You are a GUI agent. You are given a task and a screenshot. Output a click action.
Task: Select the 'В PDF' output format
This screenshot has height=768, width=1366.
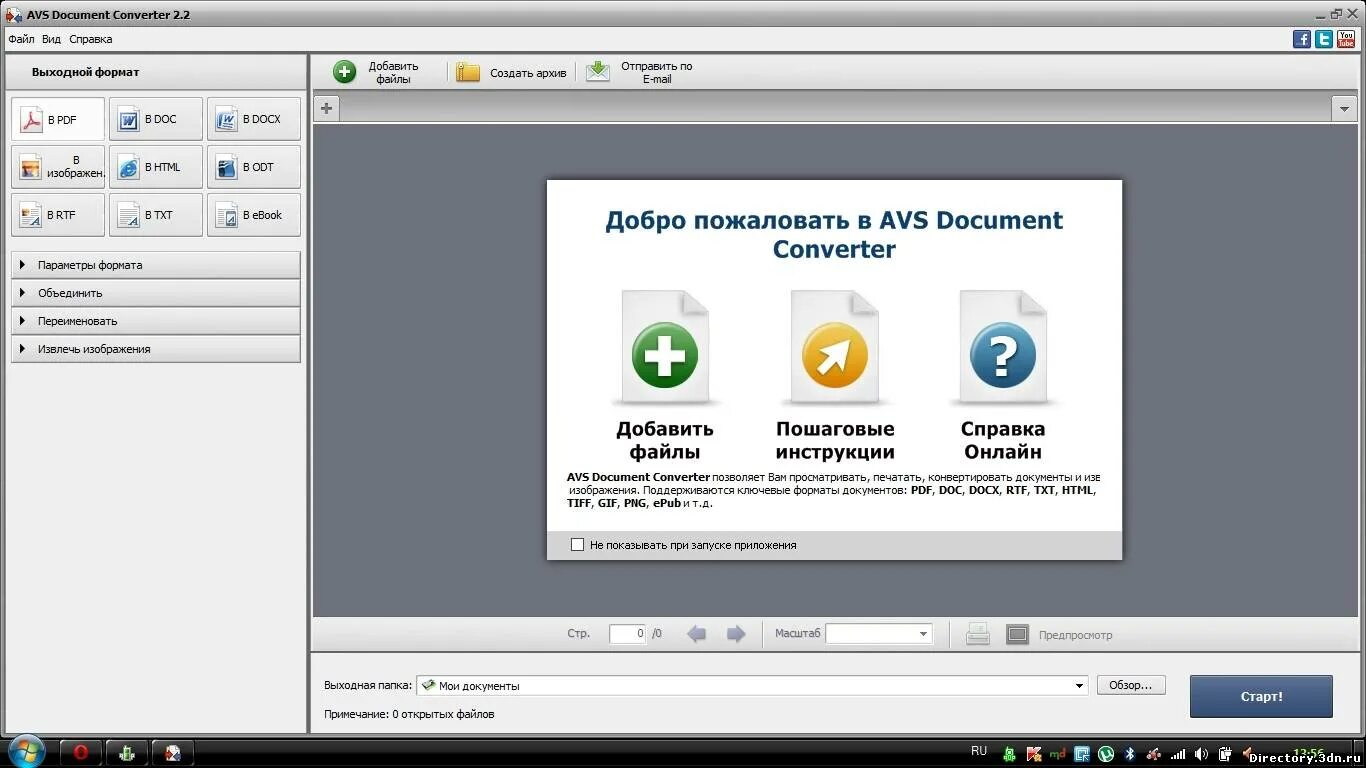(x=58, y=119)
